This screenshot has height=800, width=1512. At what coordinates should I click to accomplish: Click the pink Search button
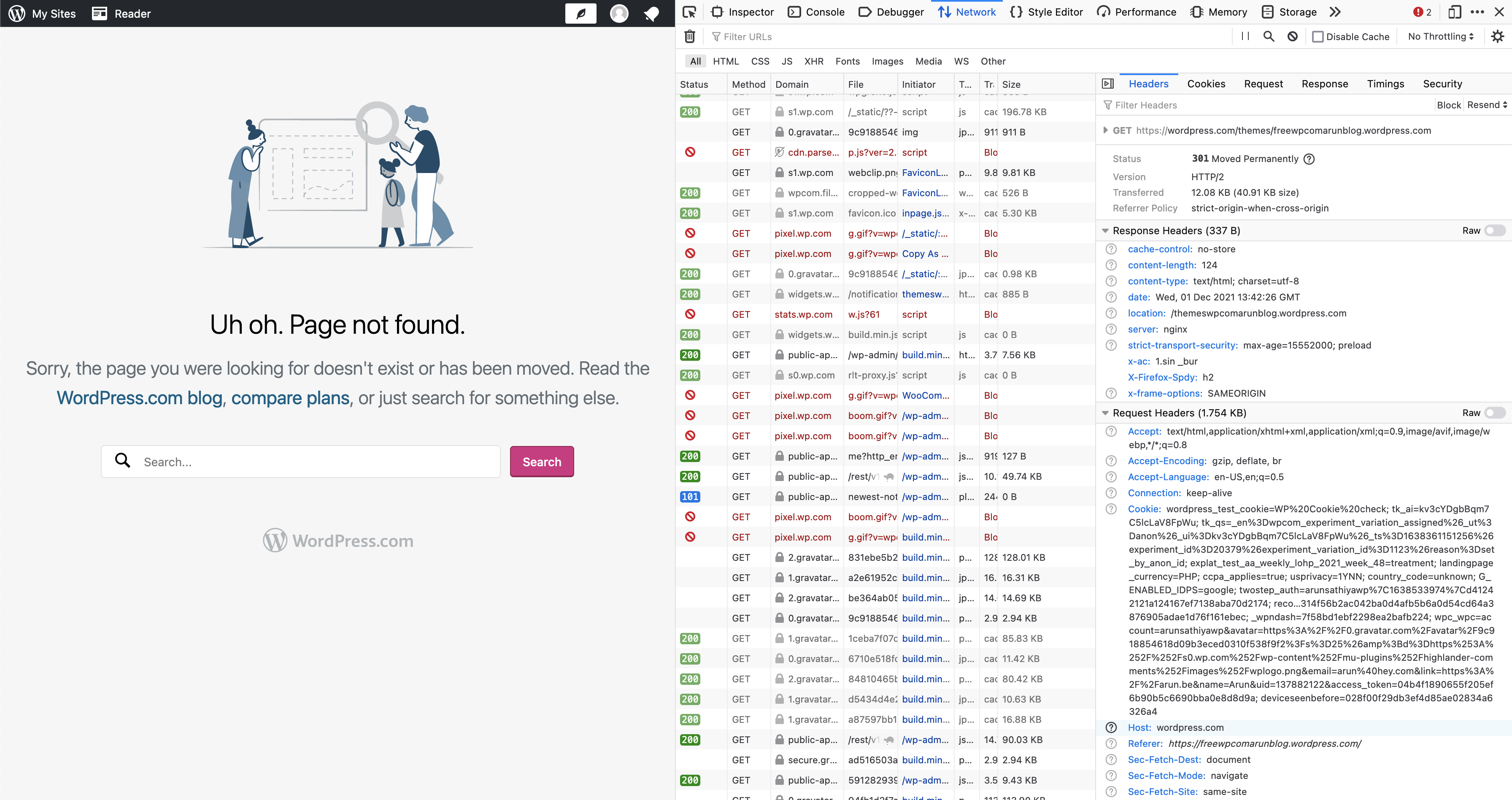click(542, 461)
